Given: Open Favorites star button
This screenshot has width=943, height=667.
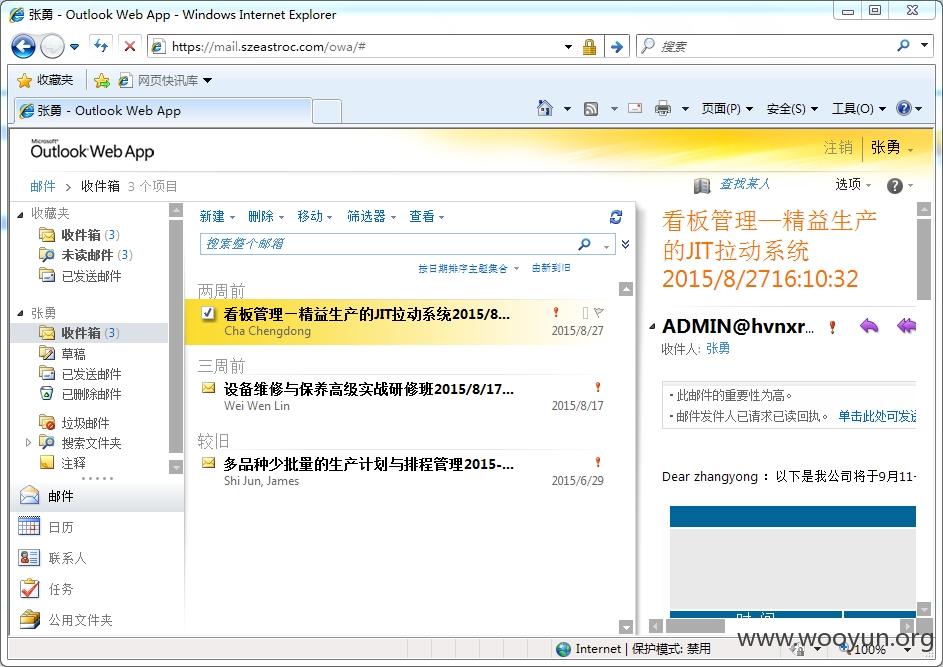Looking at the screenshot, I should (x=45, y=80).
